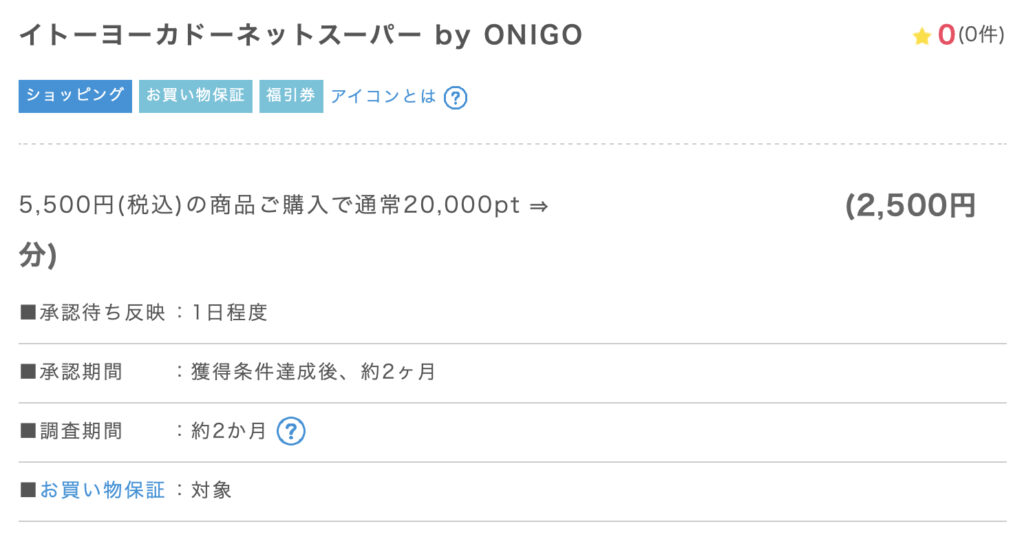Click the 1日程度 reflection time value
This screenshot has width=1024, height=544.
click(x=229, y=313)
